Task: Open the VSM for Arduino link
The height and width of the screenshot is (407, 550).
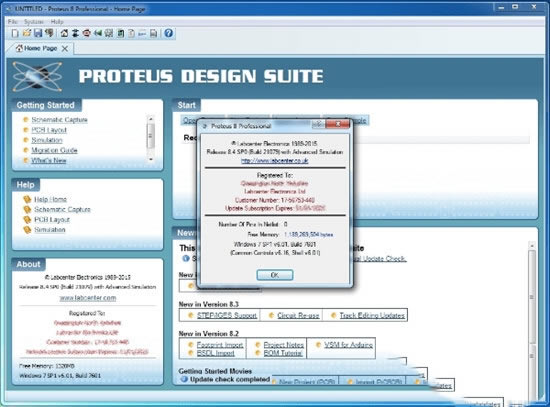Action: tap(348, 345)
